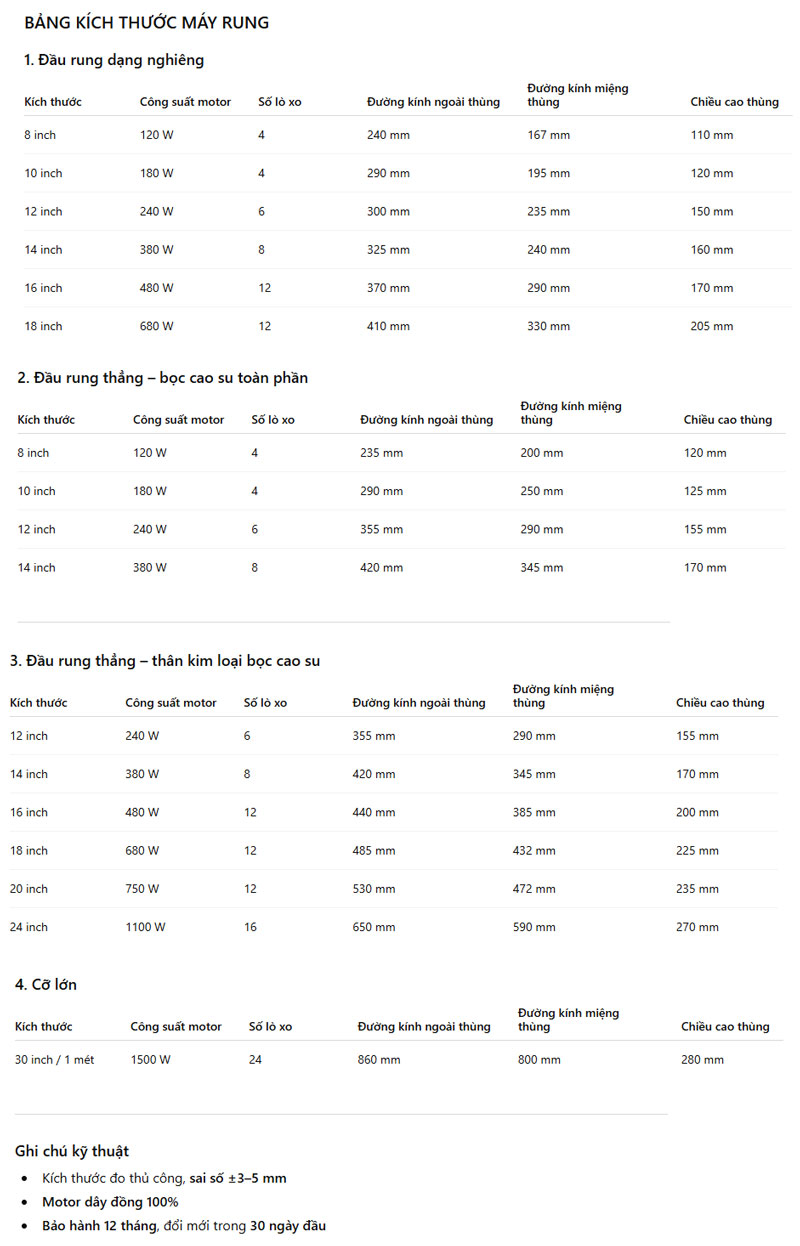Select heading '1. Đầu rung dạng nghiêng'
Image resolution: width=800 pixels, height=1246 pixels.
point(114,60)
